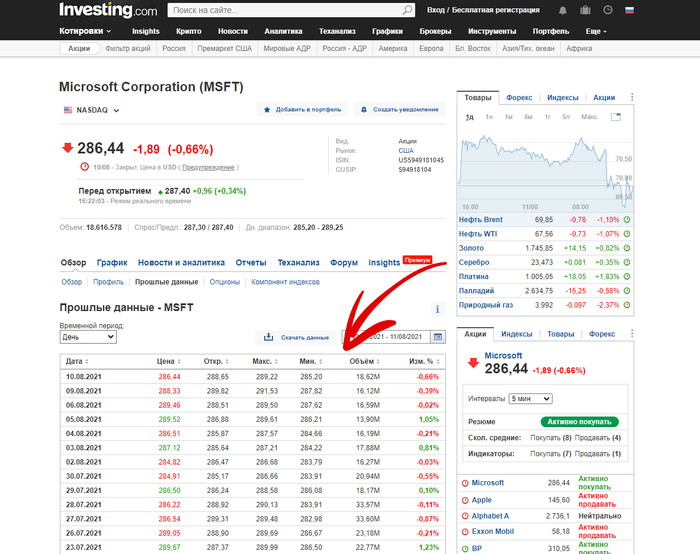Click the star icon in Add to portfolio

pos(267,110)
